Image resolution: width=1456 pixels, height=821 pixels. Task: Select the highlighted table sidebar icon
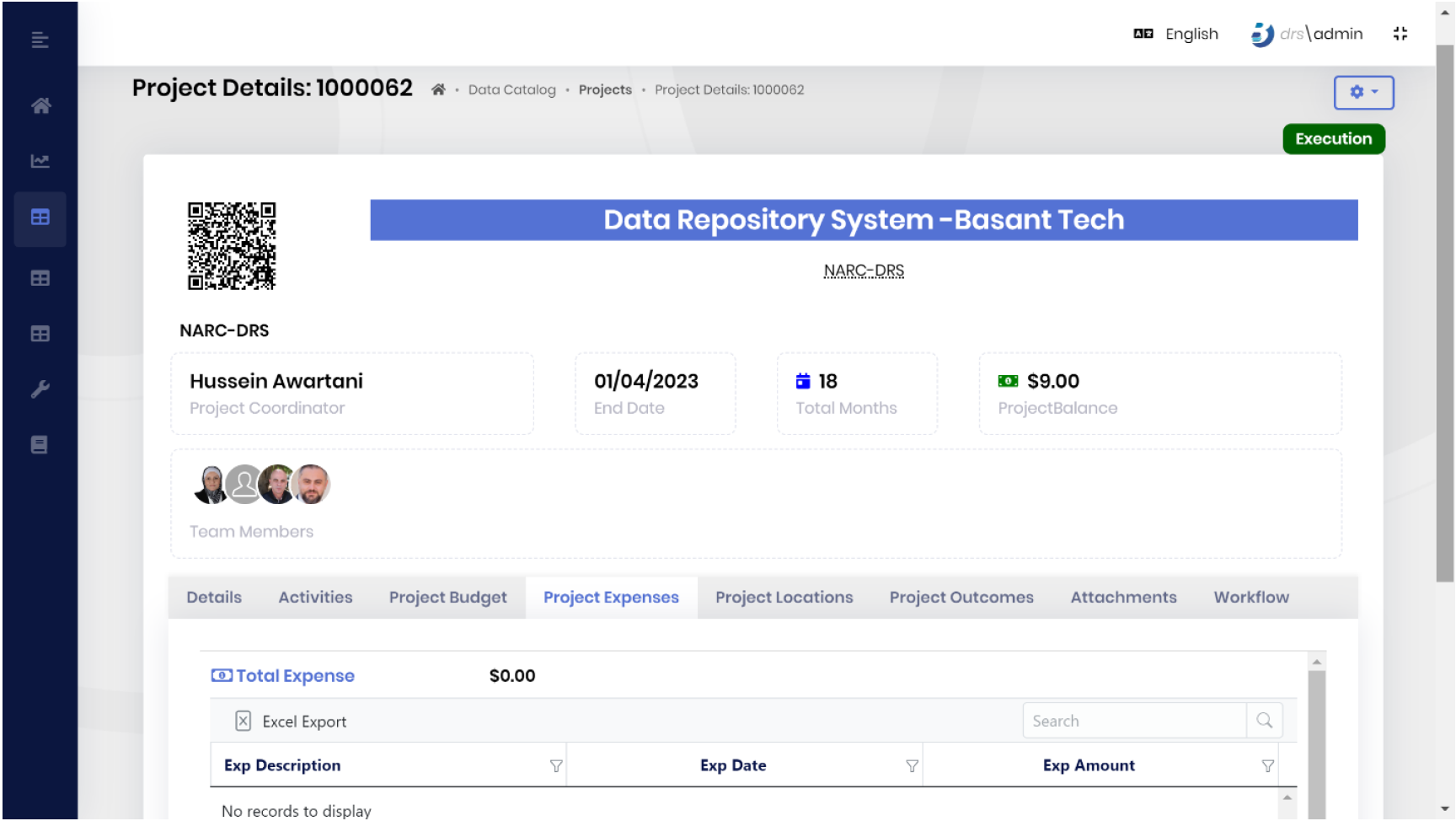coord(40,217)
